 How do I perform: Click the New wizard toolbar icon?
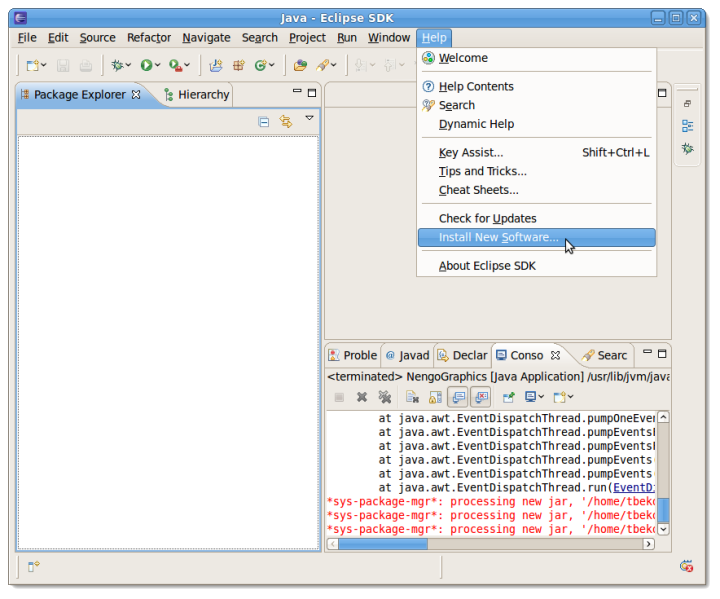click(x=32, y=66)
